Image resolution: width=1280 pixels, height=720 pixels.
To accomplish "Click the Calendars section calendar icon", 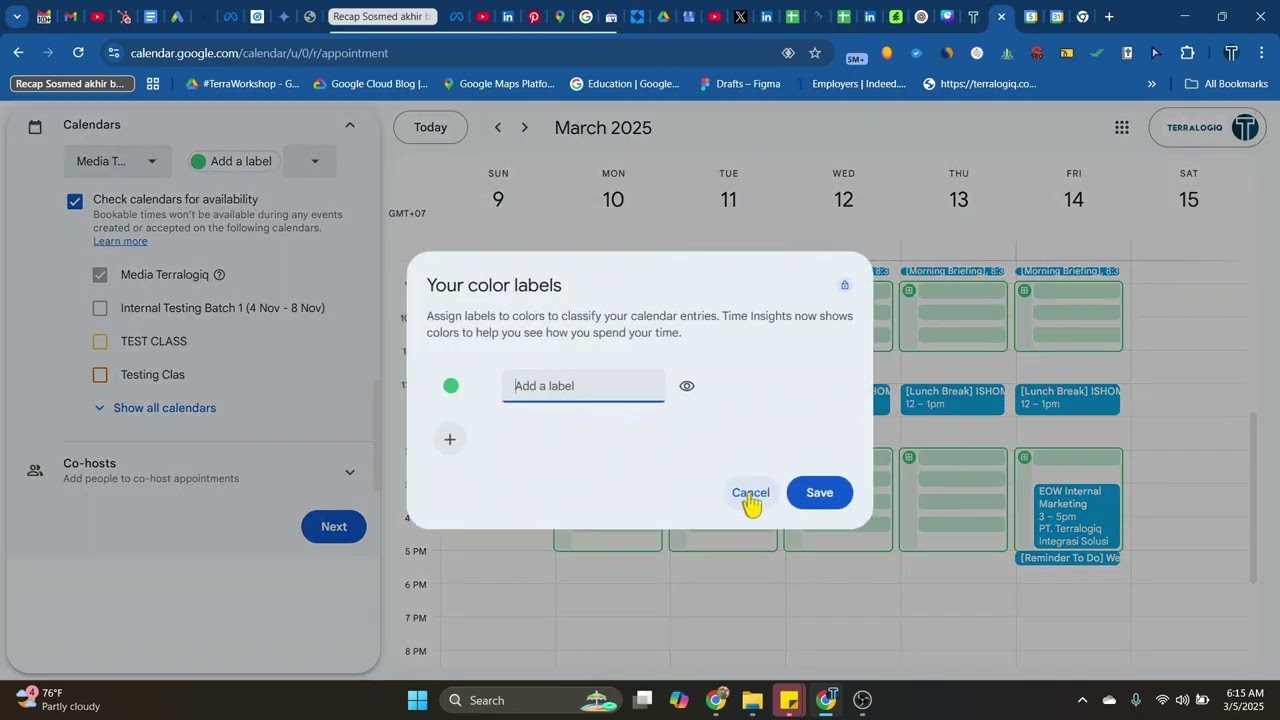I will [x=35, y=127].
